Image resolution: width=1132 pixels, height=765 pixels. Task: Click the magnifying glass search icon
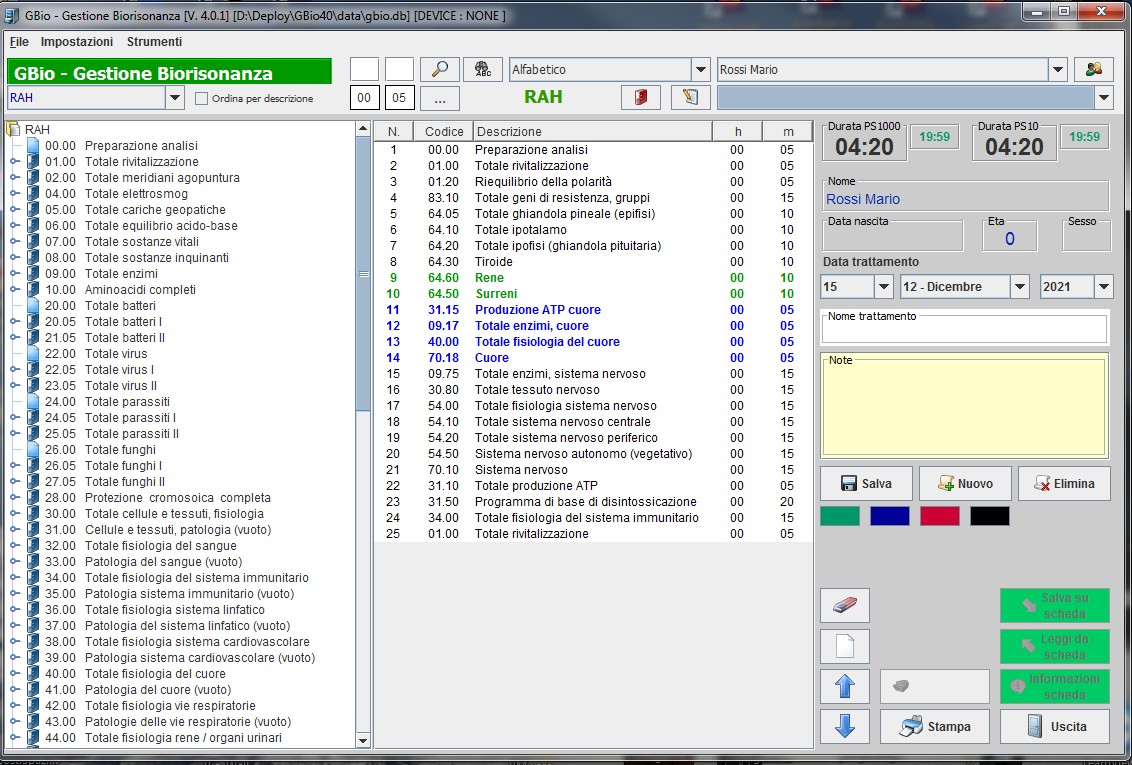439,69
